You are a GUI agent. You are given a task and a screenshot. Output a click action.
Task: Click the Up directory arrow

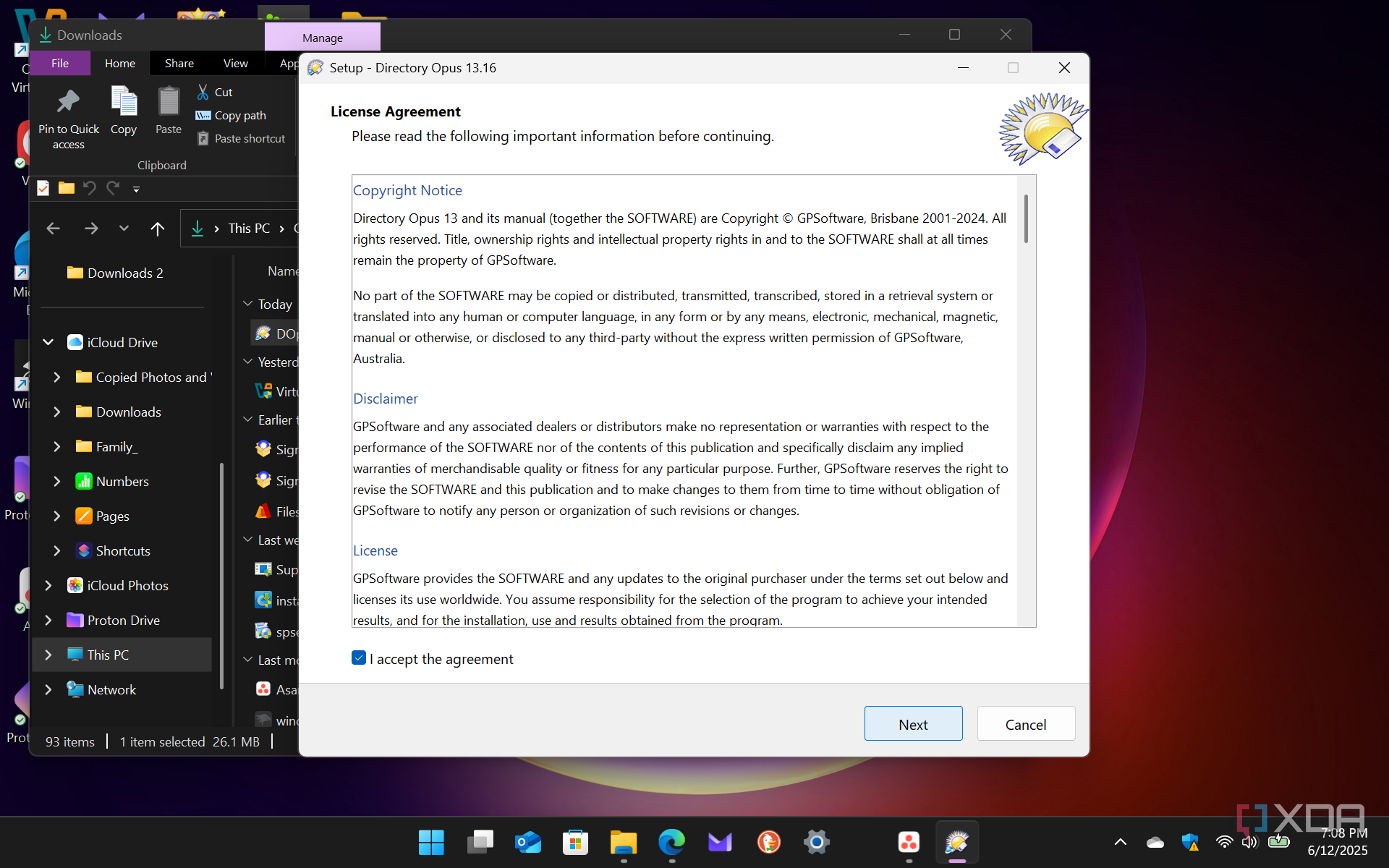click(x=157, y=229)
